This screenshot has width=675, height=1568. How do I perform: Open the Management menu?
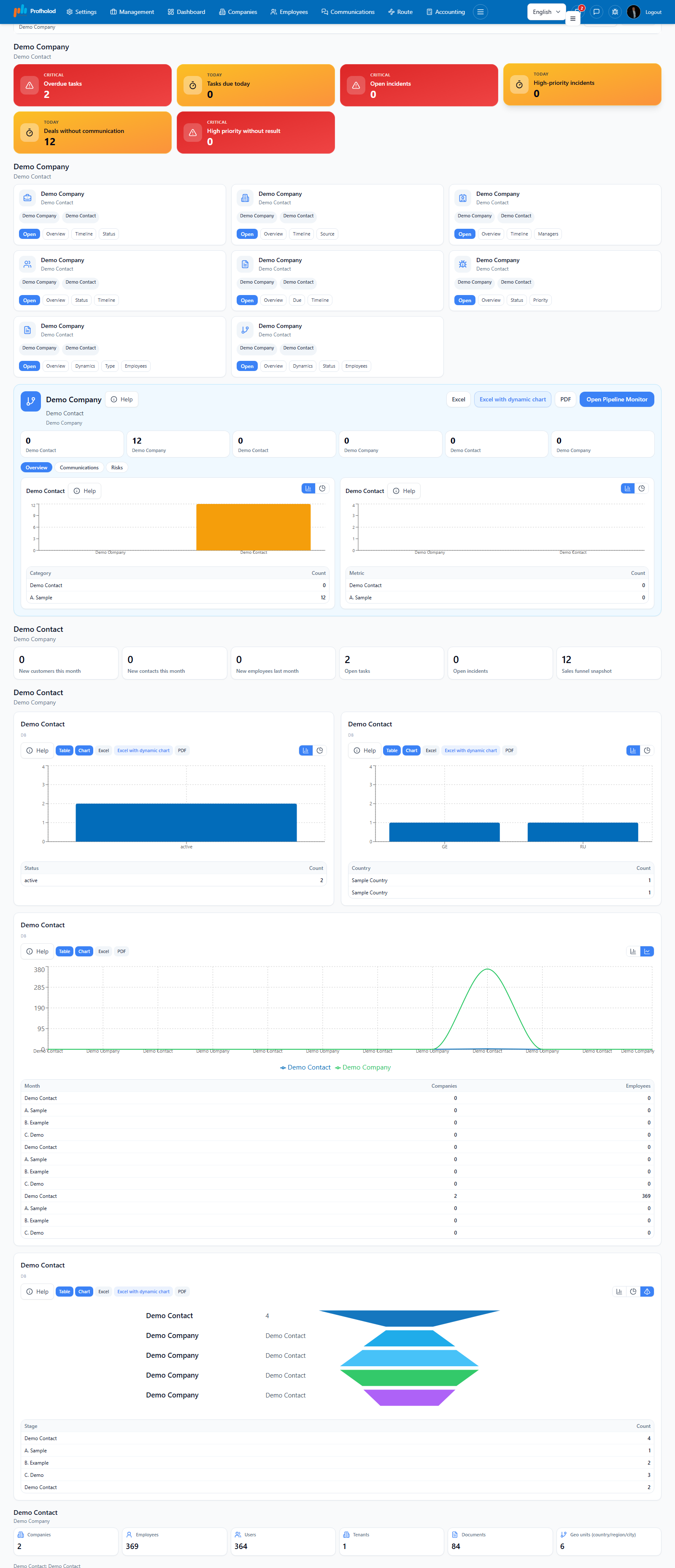click(132, 11)
